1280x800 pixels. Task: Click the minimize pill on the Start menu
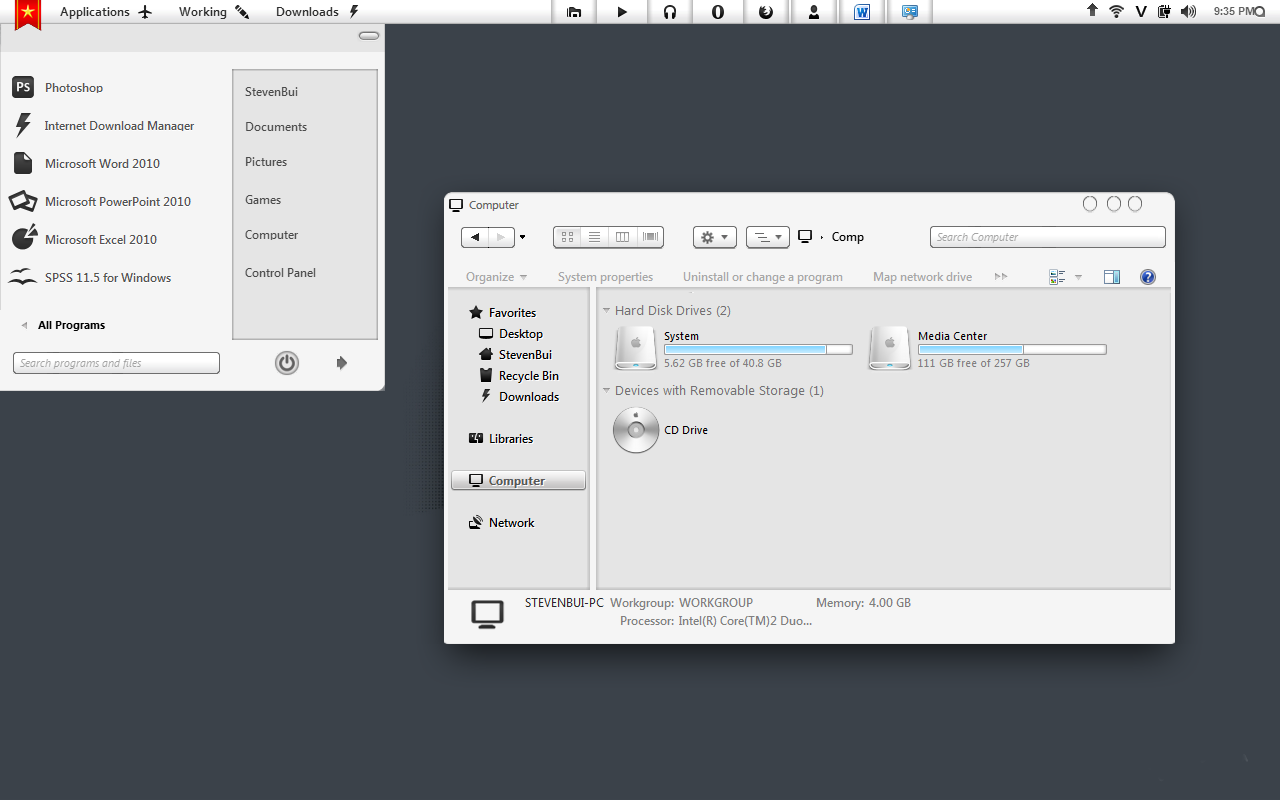[369, 36]
